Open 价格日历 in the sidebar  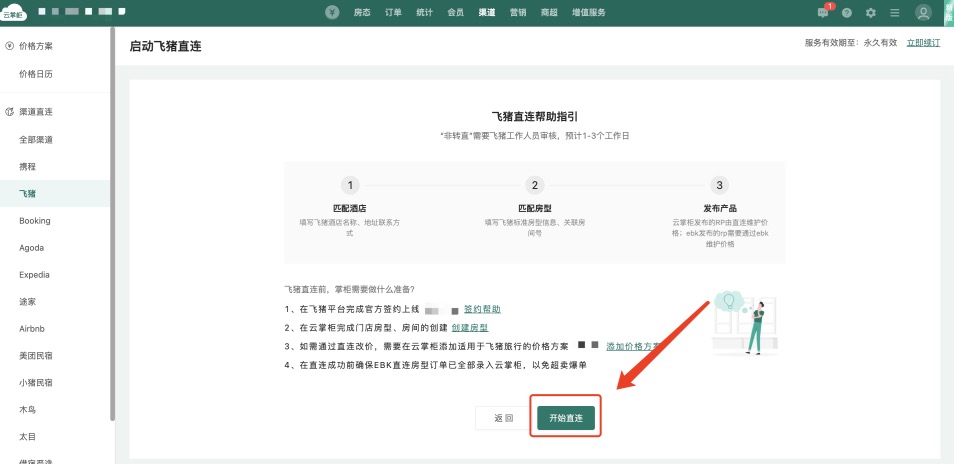click(36, 73)
